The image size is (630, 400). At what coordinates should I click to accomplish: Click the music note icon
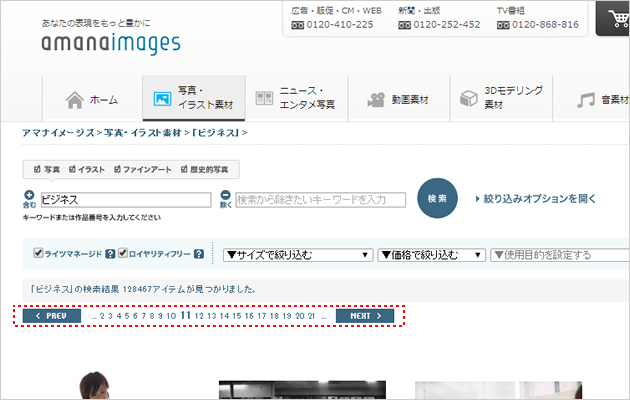pyautogui.click(x=586, y=100)
